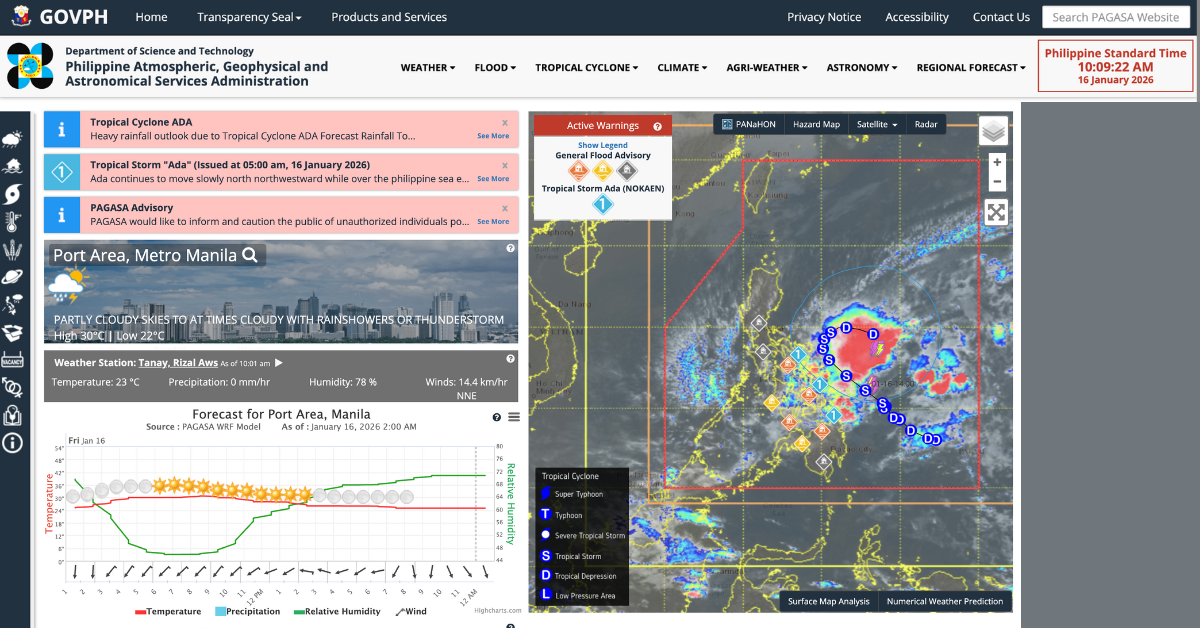Click the Surface Map Analysis button
This screenshot has width=1200, height=628.
click(828, 601)
